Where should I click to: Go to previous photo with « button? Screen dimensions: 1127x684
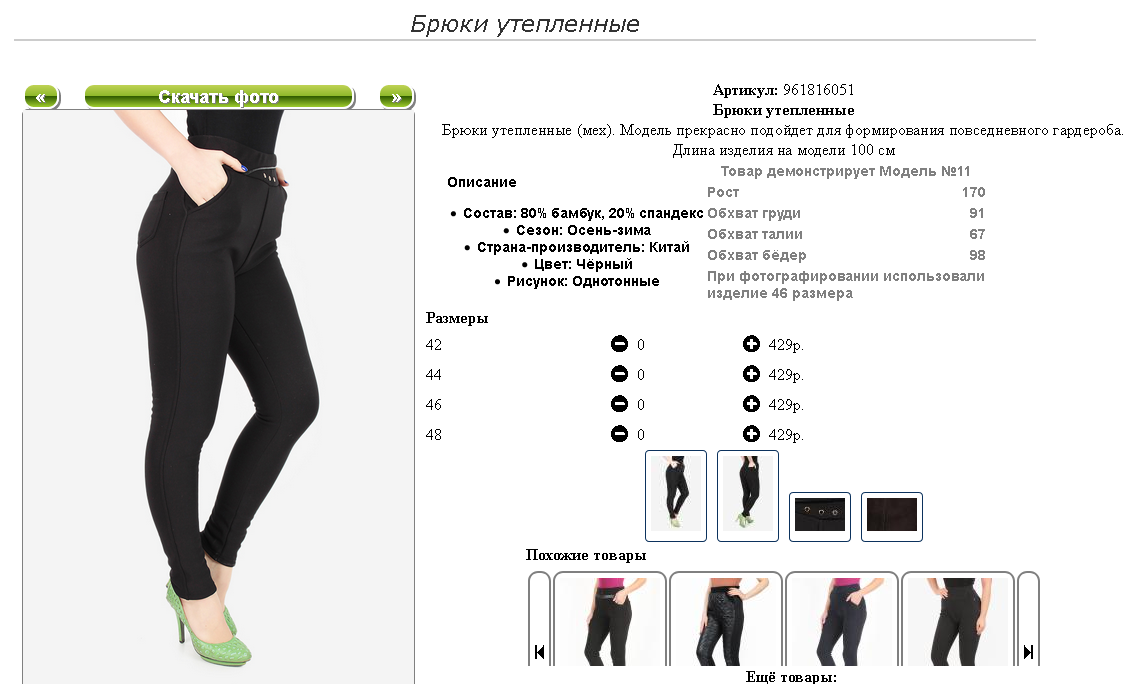[42, 97]
